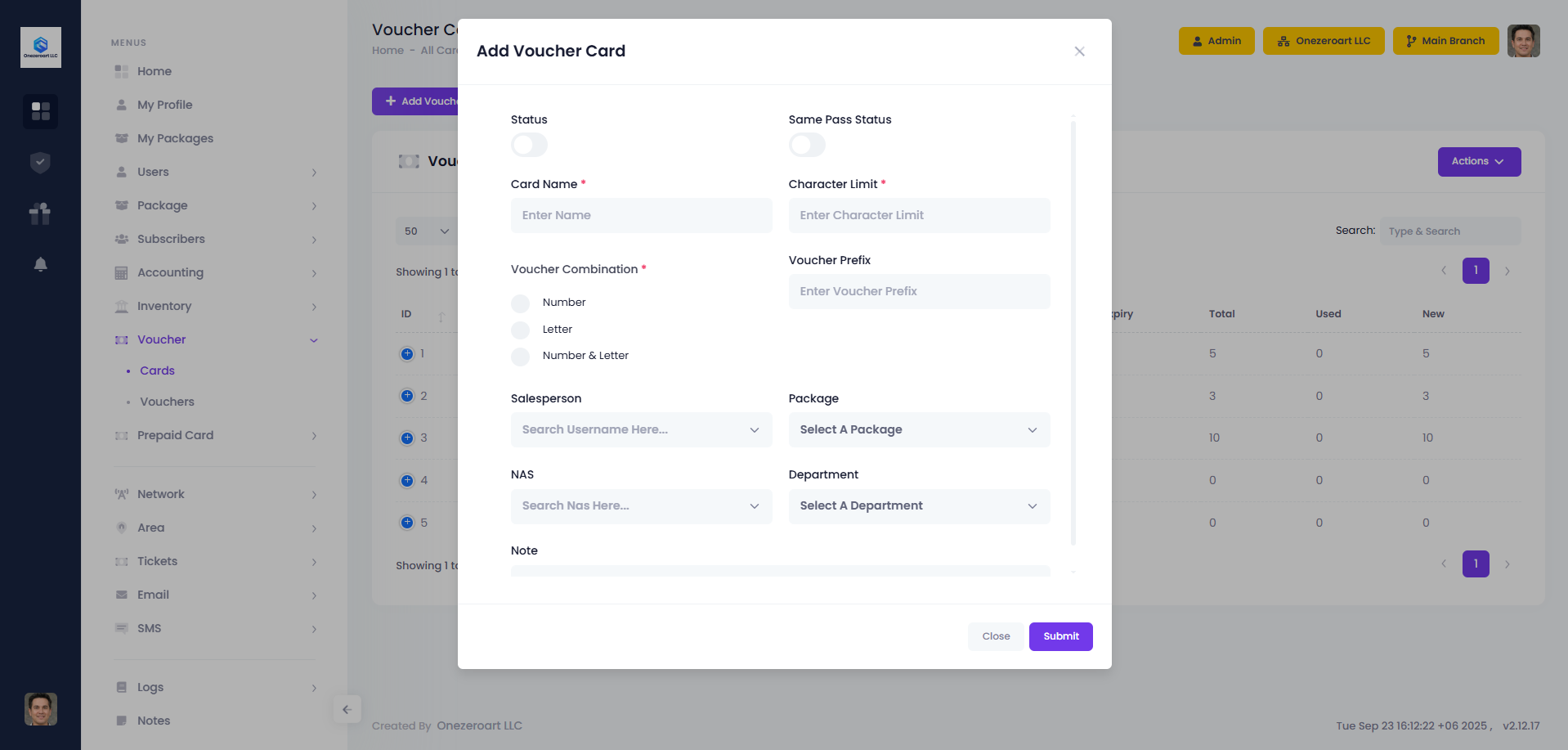Expand the Accounting menu
Viewport: 1568px width, 750px height.
click(170, 272)
